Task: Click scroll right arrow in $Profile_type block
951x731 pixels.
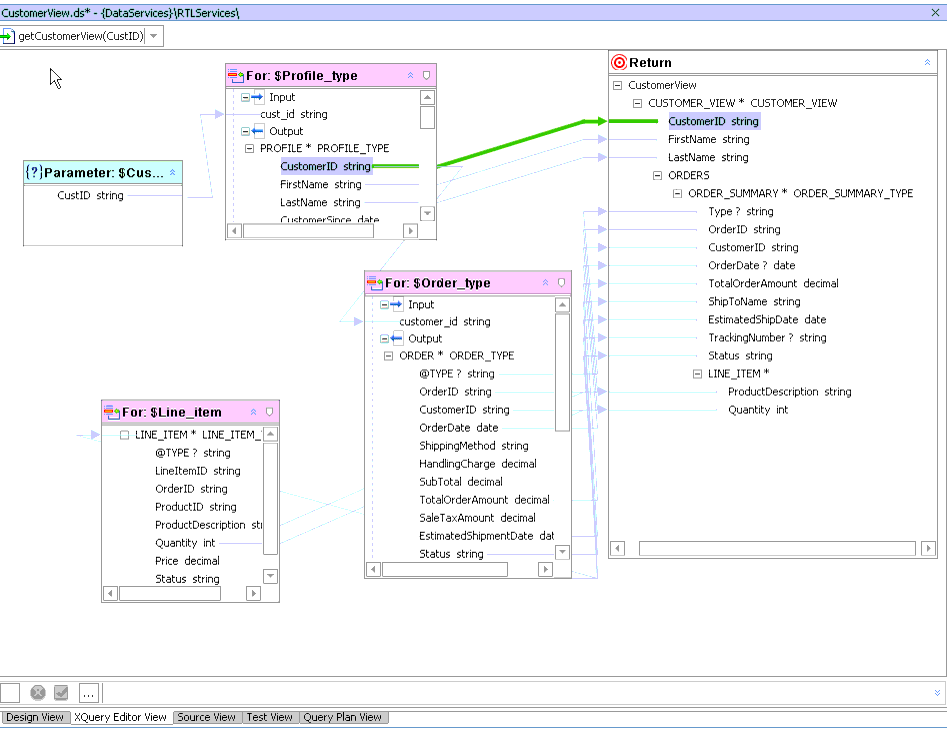Action: tap(411, 231)
